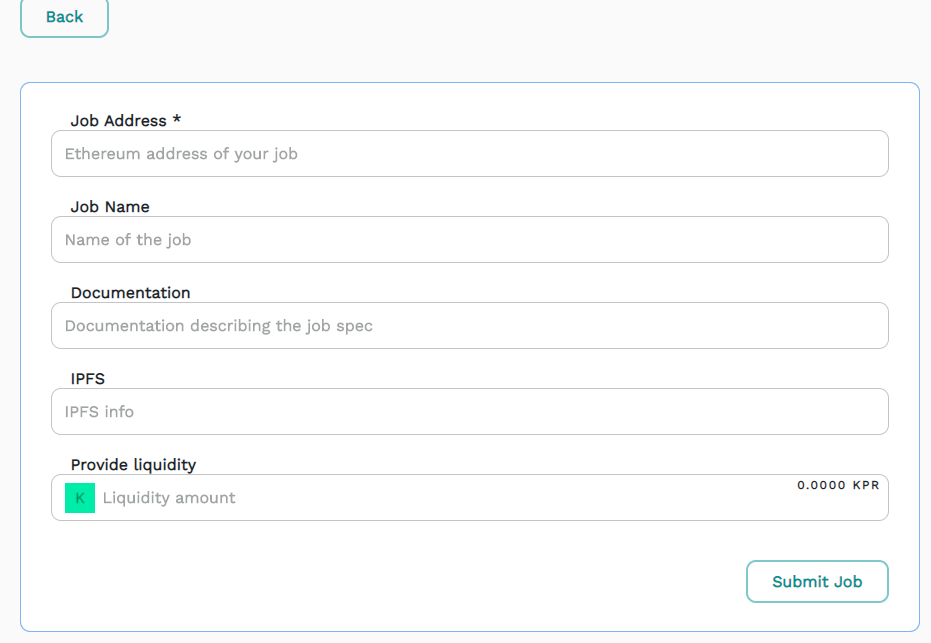Click the 0.0000 KPR balance text

pos(838,485)
